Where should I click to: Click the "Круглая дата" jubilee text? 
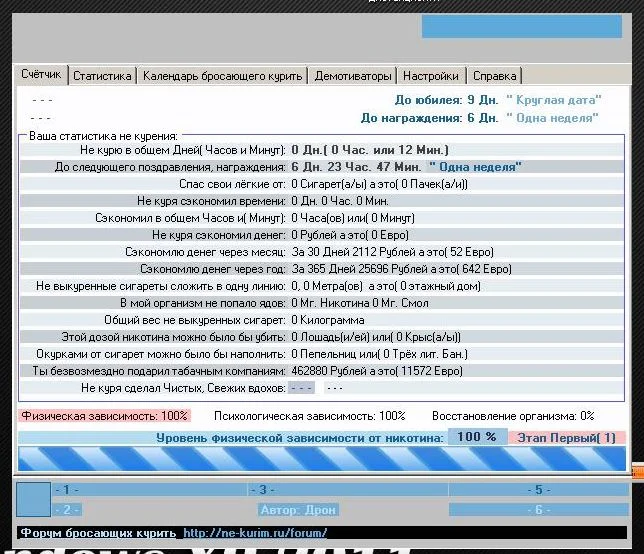tap(554, 100)
